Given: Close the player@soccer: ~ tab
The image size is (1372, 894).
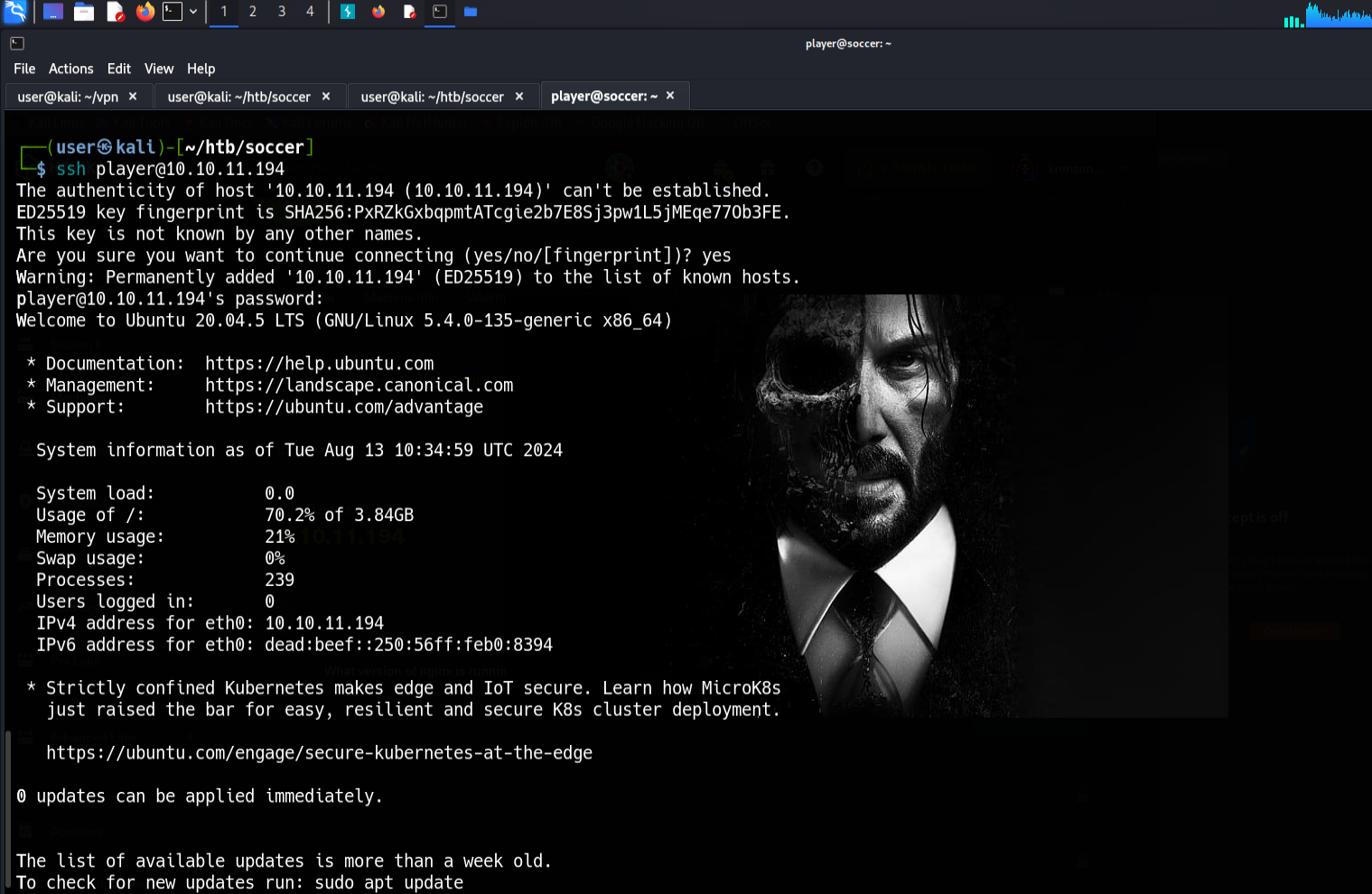Looking at the screenshot, I should pos(670,95).
